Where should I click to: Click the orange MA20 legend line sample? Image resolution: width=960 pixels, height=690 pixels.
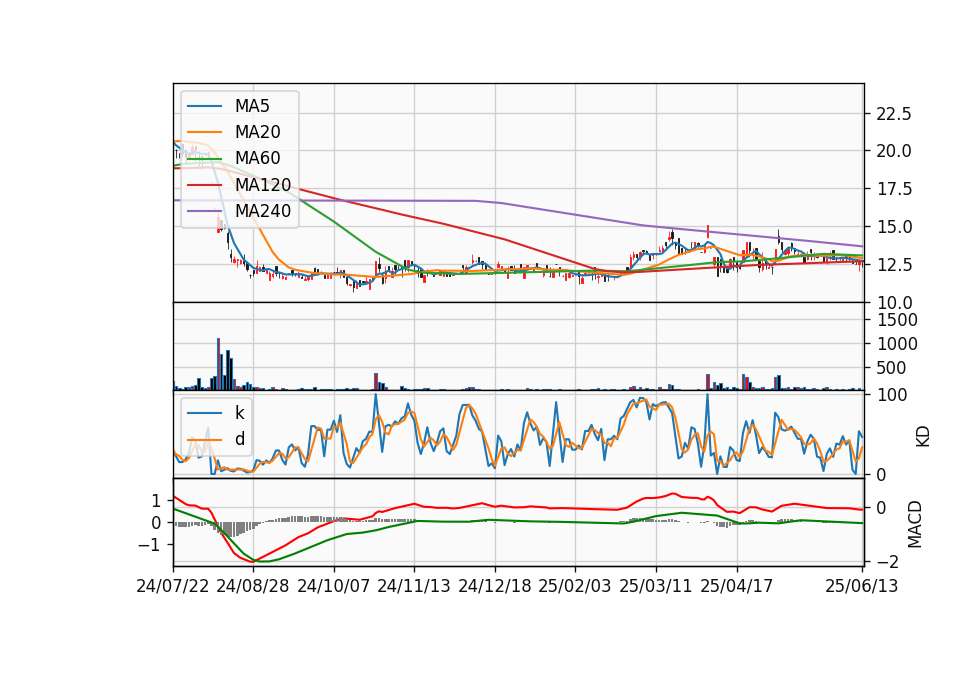[x=204, y=132]
